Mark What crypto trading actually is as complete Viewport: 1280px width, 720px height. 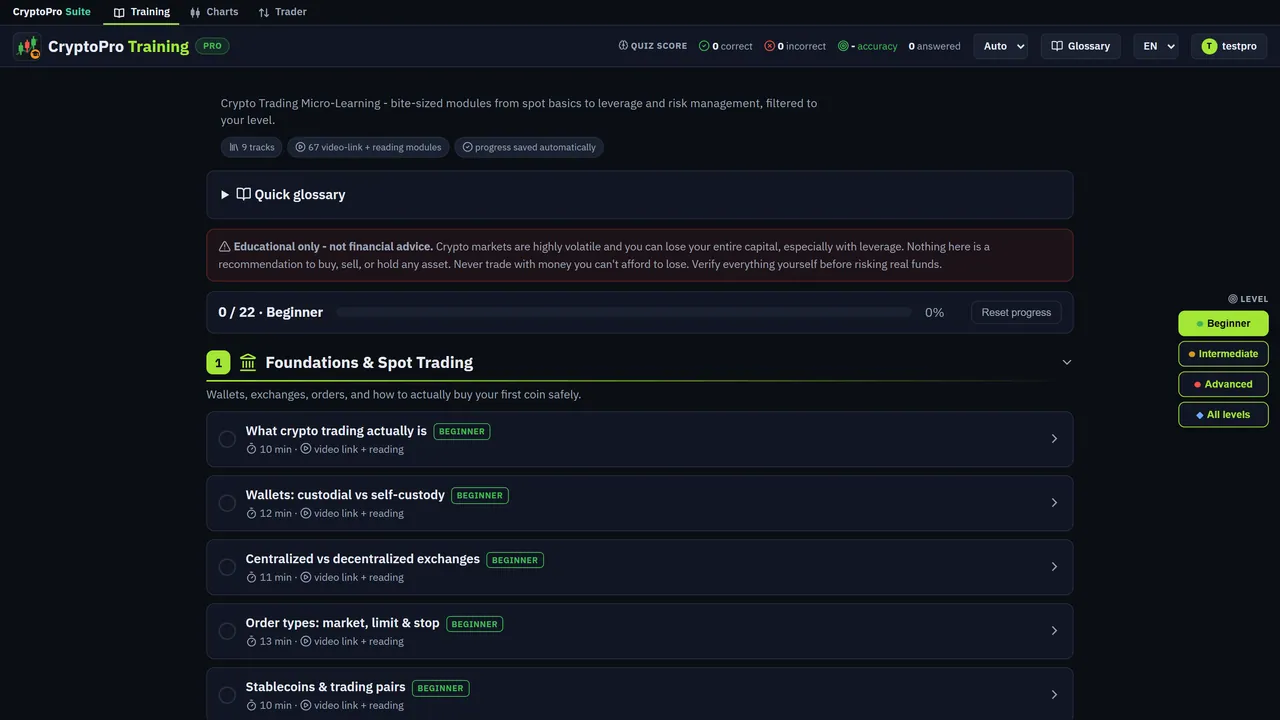pyautogui.click(x=227, y=439)
